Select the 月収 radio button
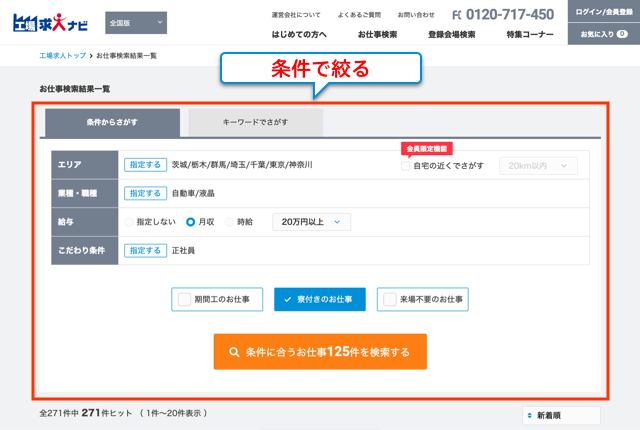The height and width of the screenshot is (430, 640). pyautogui.click(x=191, y=222)
